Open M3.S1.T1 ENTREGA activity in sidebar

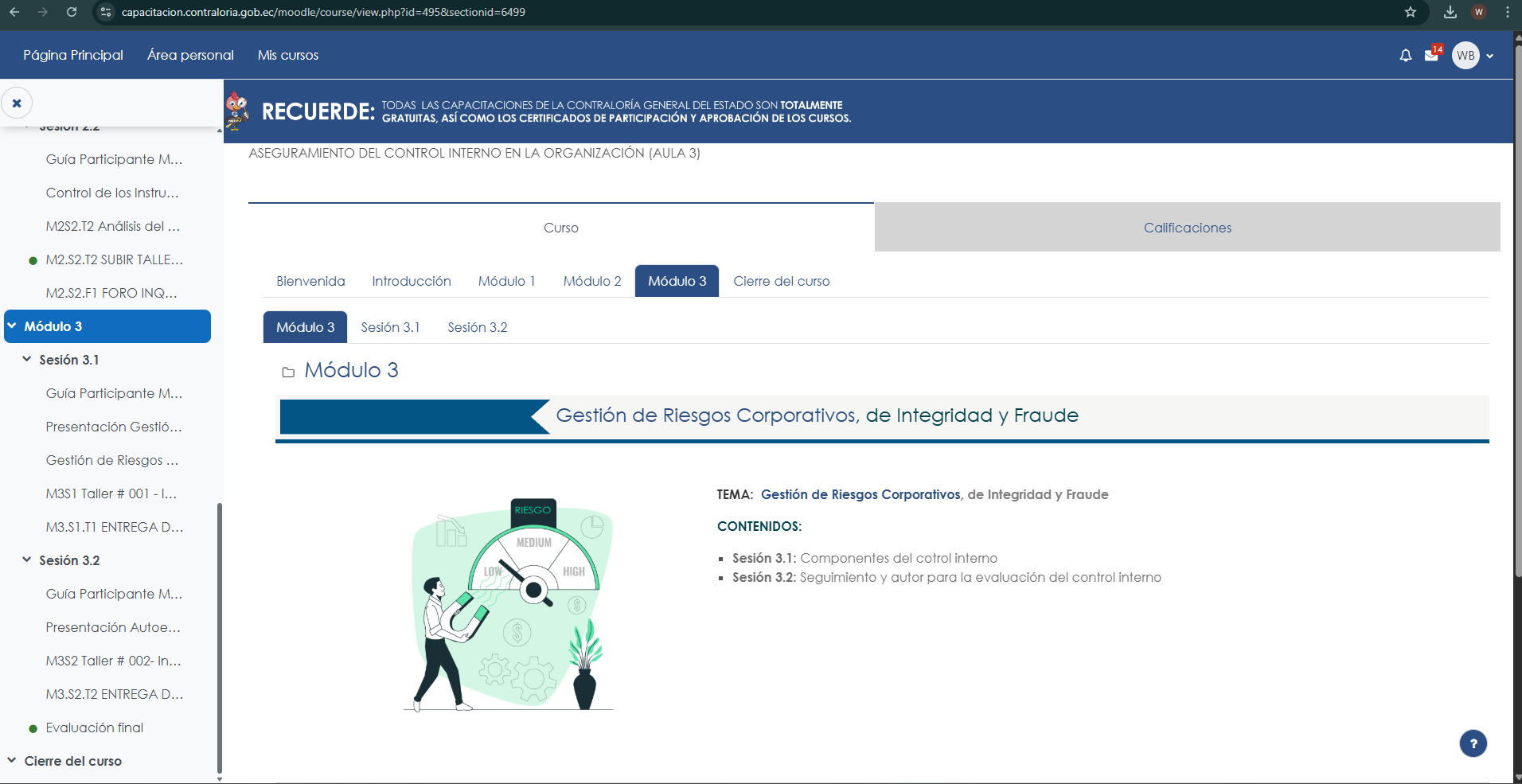point(114,527)
